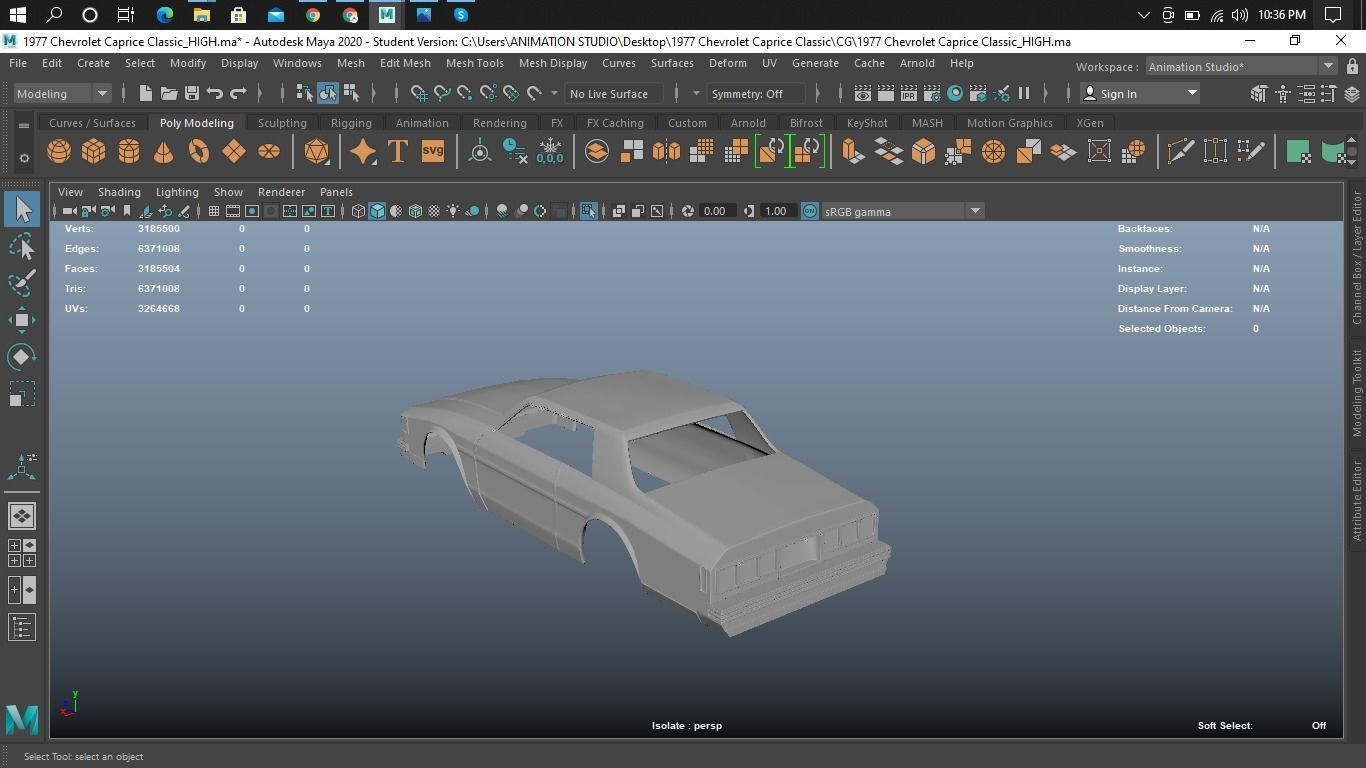Switch to the Rigging shelf tab
This screenshot has width=1366, height=768.
click(x=351, y=123)
